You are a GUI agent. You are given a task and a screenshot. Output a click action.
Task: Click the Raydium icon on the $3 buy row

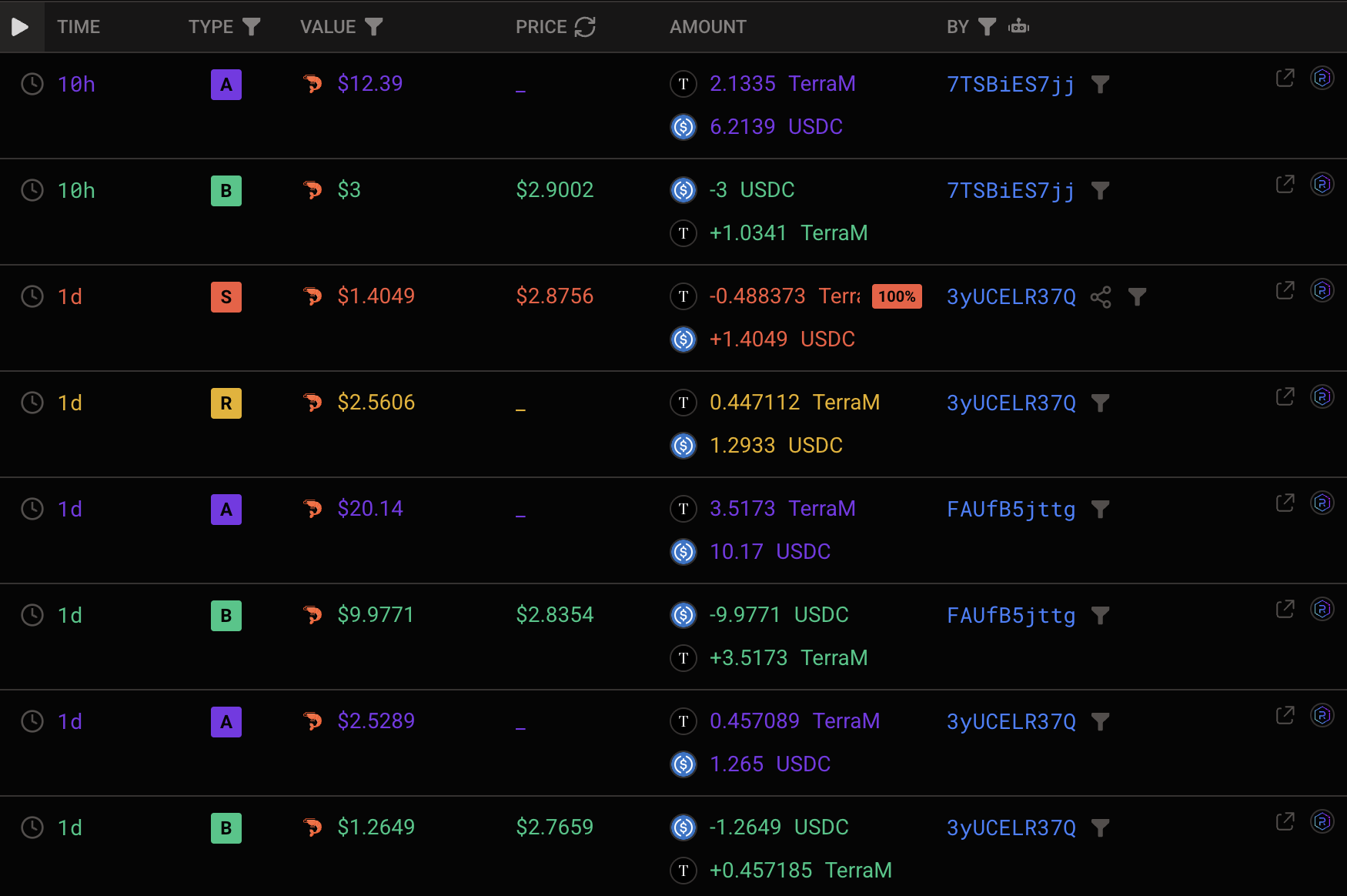pos(1322,184)
